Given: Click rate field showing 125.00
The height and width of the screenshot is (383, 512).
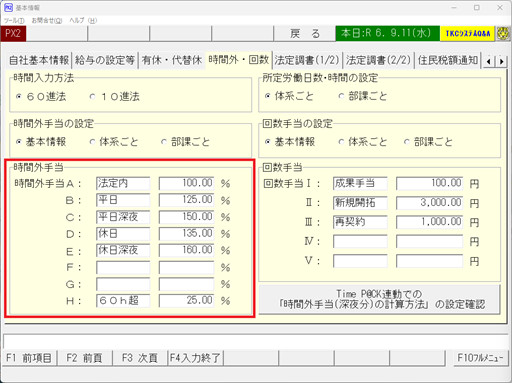Looking at the screenshot, I should click(187, 200).
